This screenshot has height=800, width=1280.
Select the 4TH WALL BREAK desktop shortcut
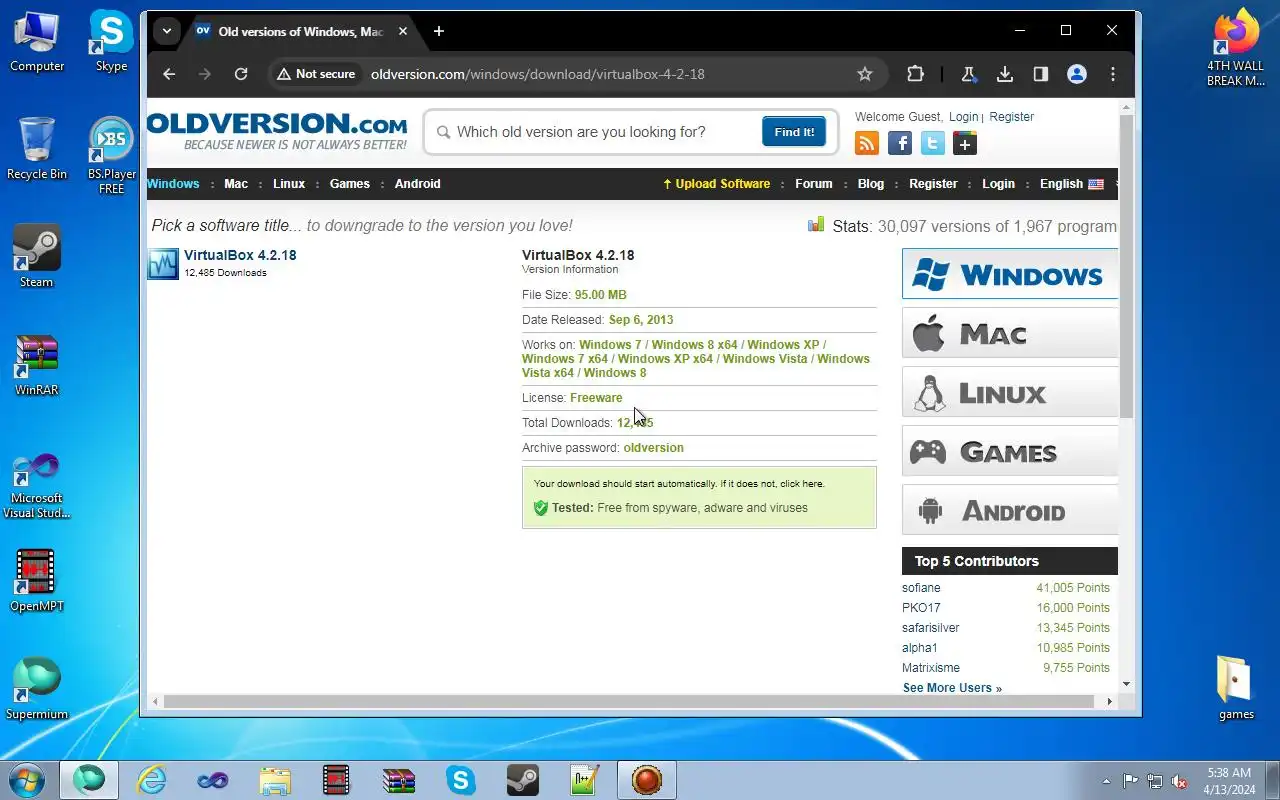[1236, 48]
